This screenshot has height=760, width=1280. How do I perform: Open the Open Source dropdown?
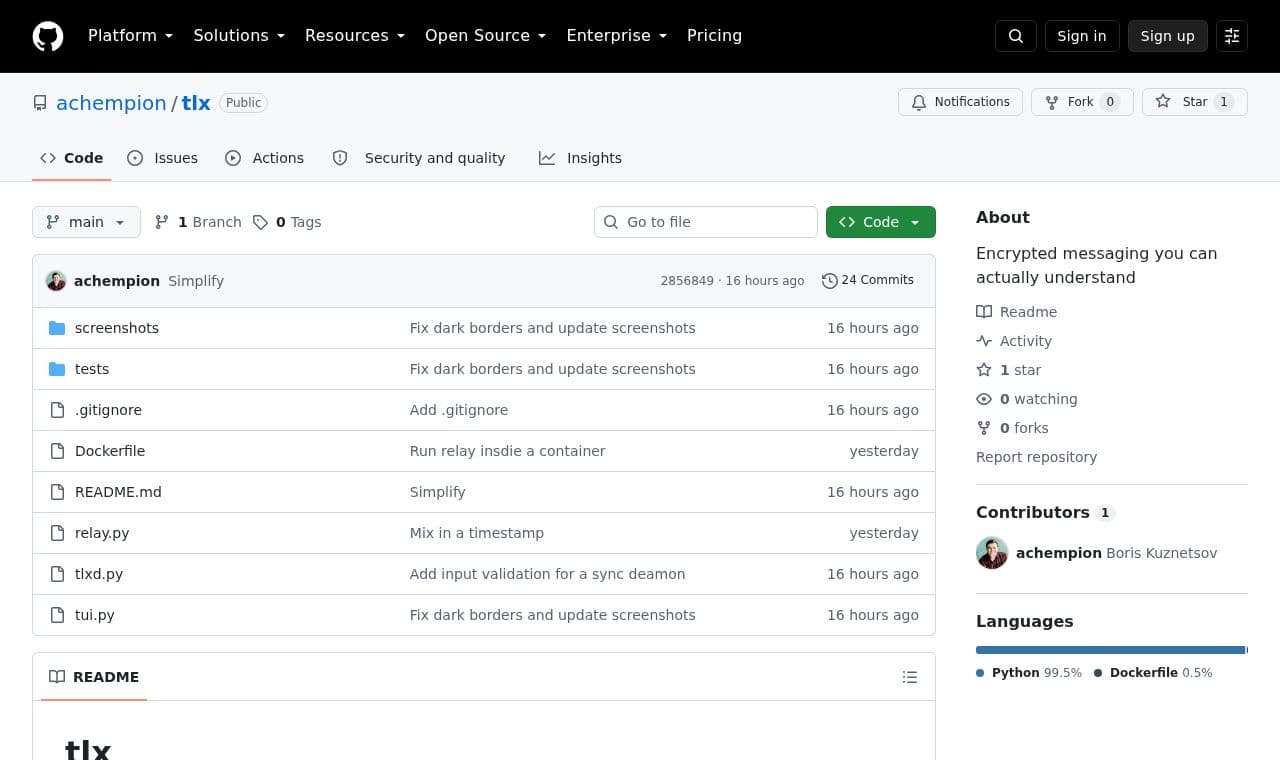tap(486, 36)
